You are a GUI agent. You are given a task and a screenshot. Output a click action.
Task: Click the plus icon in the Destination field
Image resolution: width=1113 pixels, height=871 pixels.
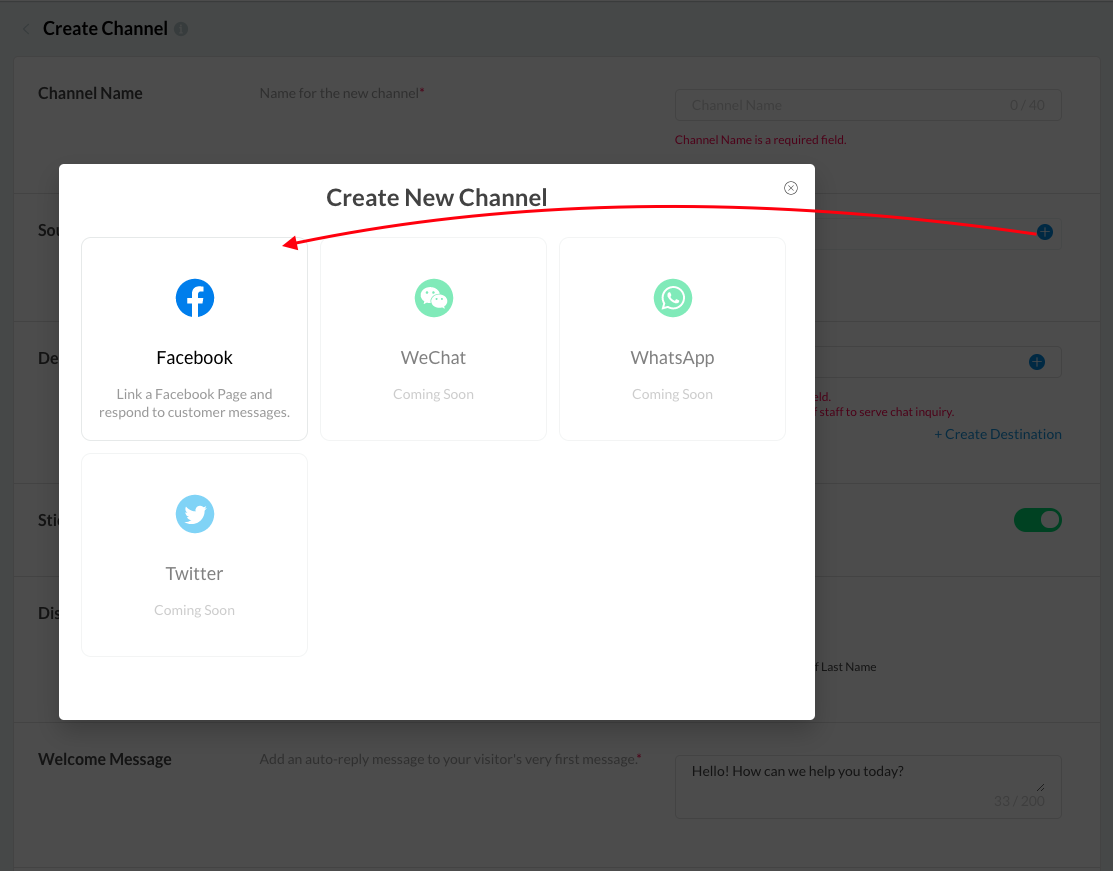1037,362
